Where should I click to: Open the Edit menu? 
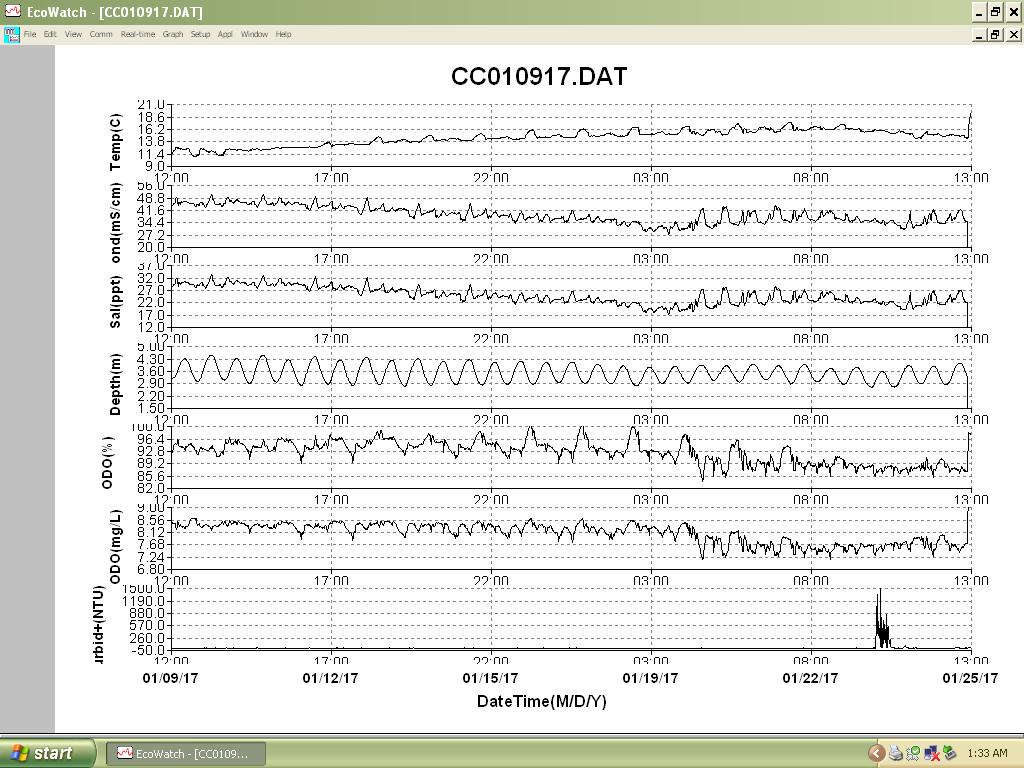pos(50,35)
